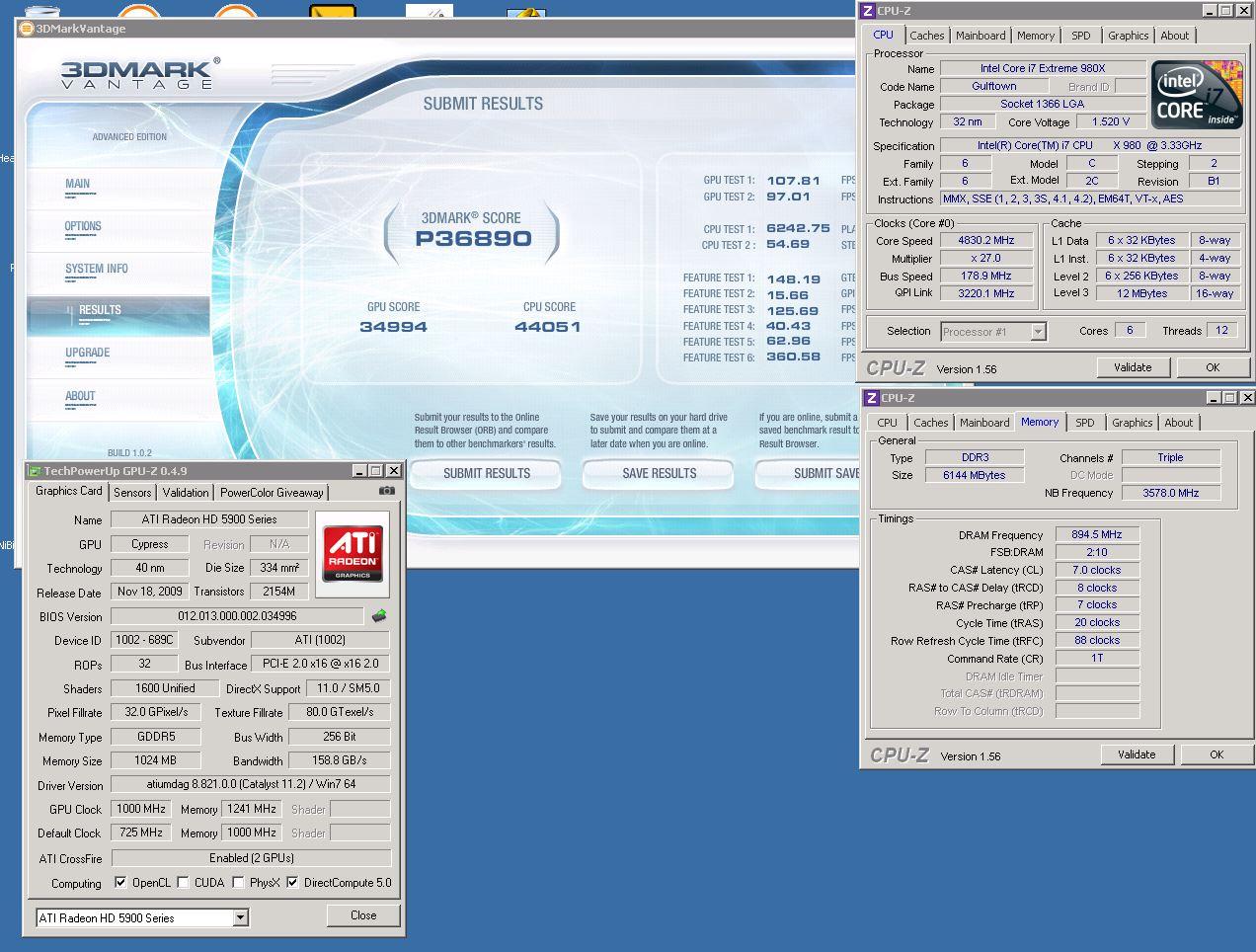The height and width of the screenshot is (952, 1256).
Task: Open the Processor #1 selection dropdown
Action: tap(1038, 332)
